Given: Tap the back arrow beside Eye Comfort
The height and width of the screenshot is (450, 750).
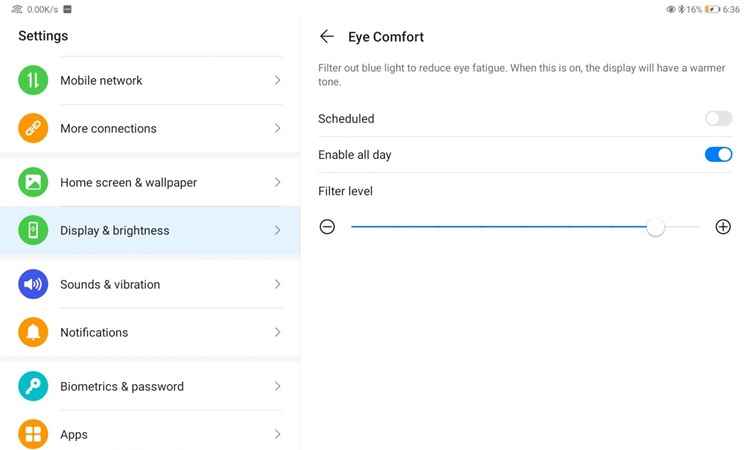Looking at the screenshot, I should 327,36.
